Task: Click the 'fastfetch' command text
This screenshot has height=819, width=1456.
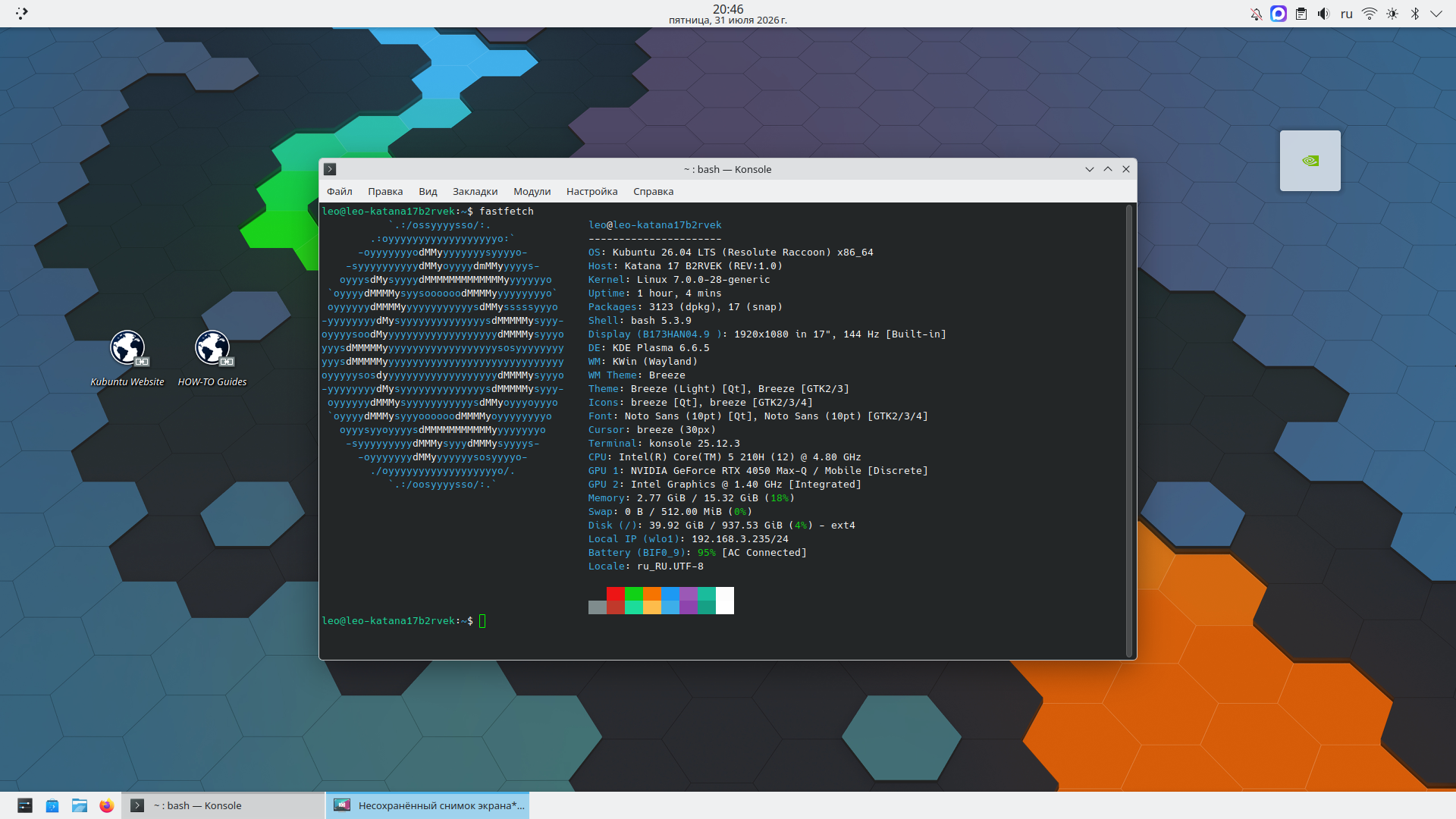Action: pyautogui.click(x=507, y=212)
